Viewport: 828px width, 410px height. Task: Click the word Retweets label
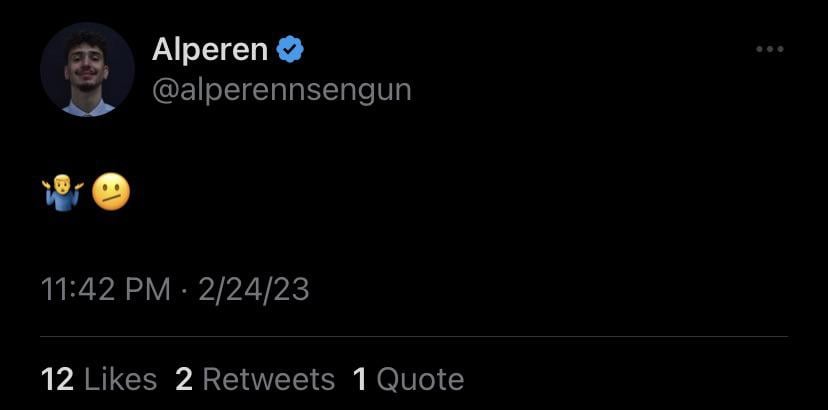coord(268,379)
